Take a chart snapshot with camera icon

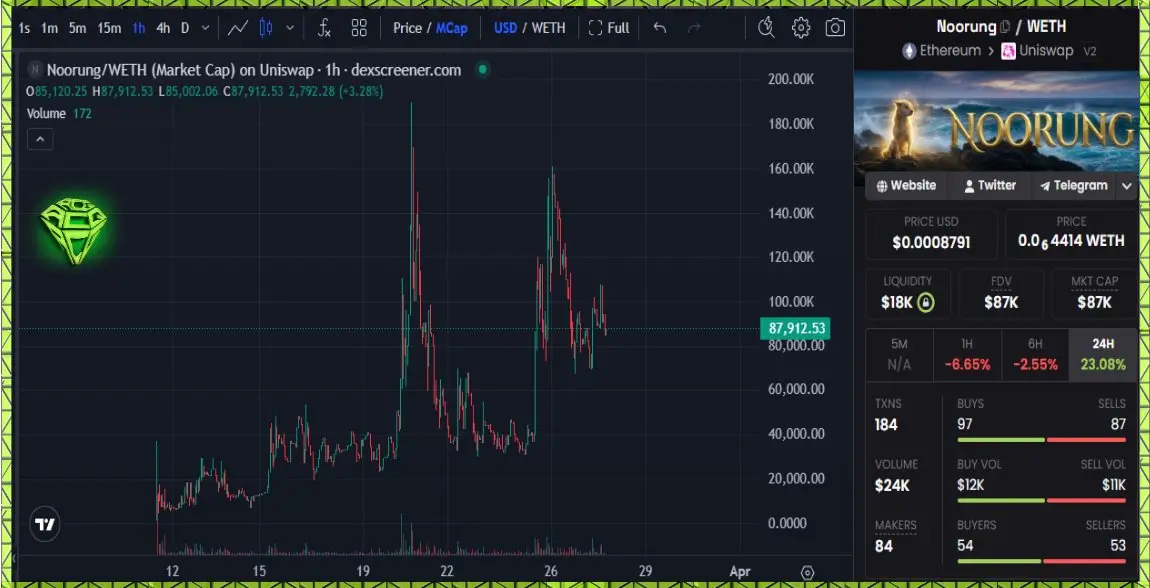[835, 29]
